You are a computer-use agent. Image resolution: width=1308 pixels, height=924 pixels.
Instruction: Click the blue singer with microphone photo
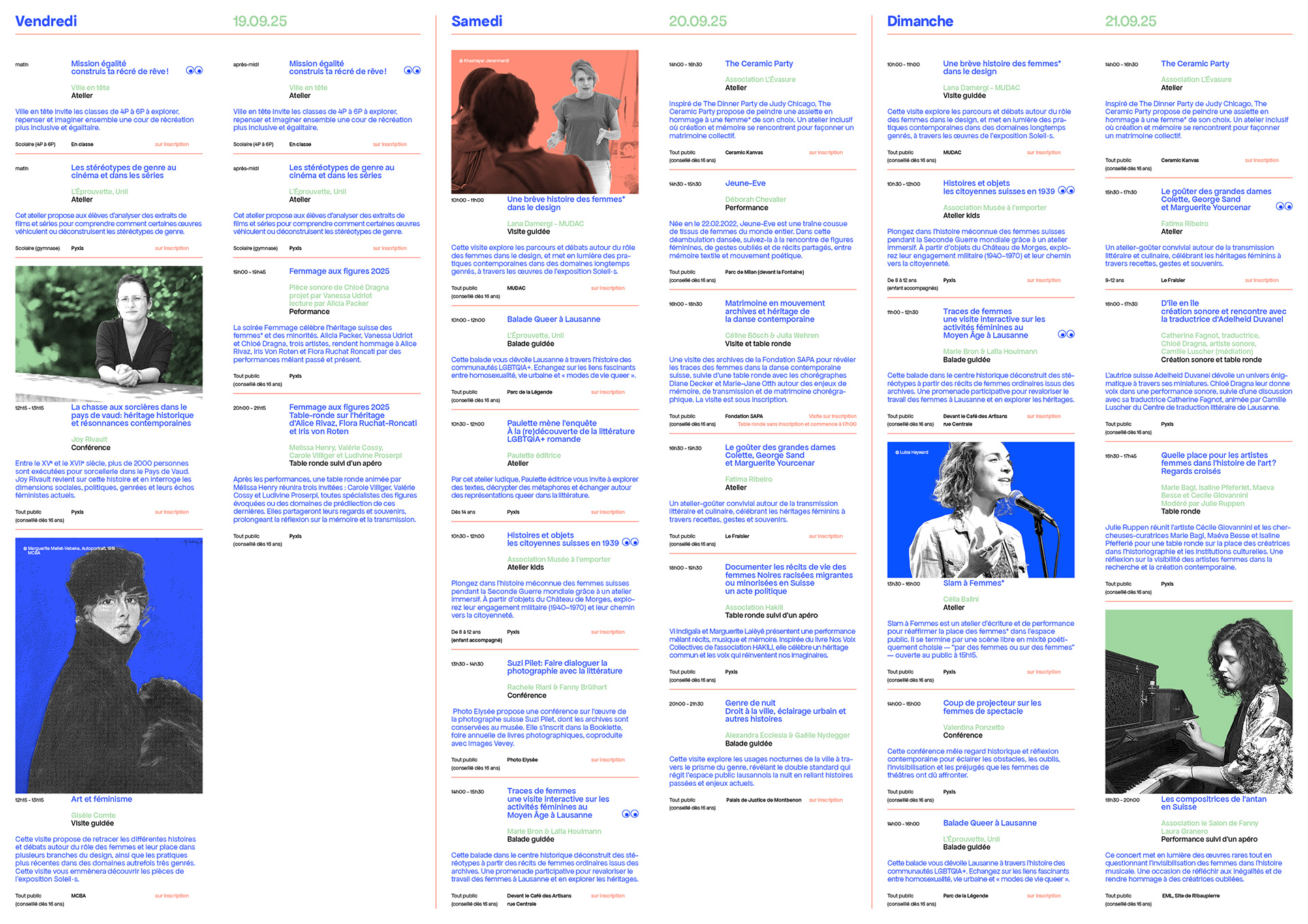tap(980, 509)
